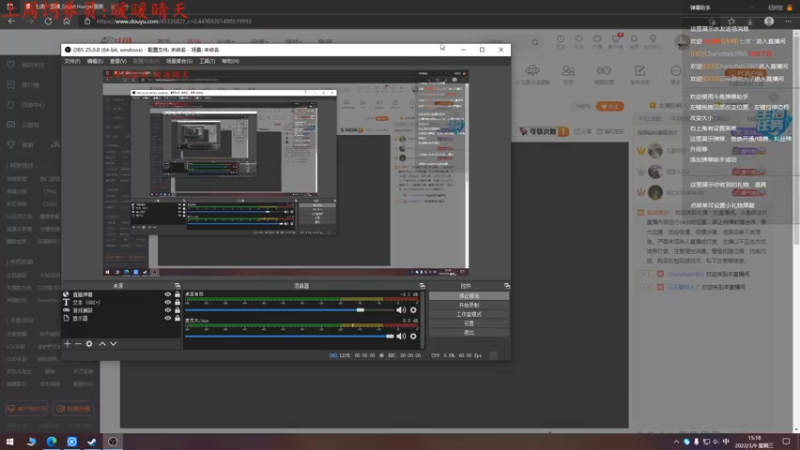Open the friends icon in streamer toolbar

[x=568, y=71]
